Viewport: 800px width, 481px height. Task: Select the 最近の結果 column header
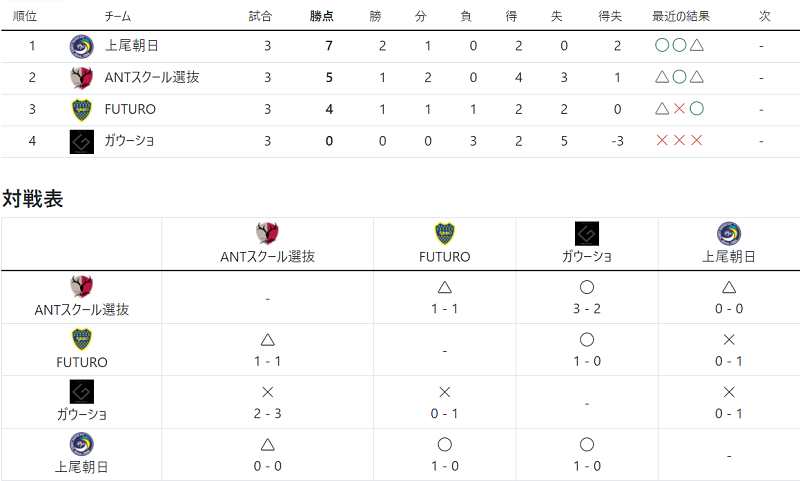pos(681,16)
